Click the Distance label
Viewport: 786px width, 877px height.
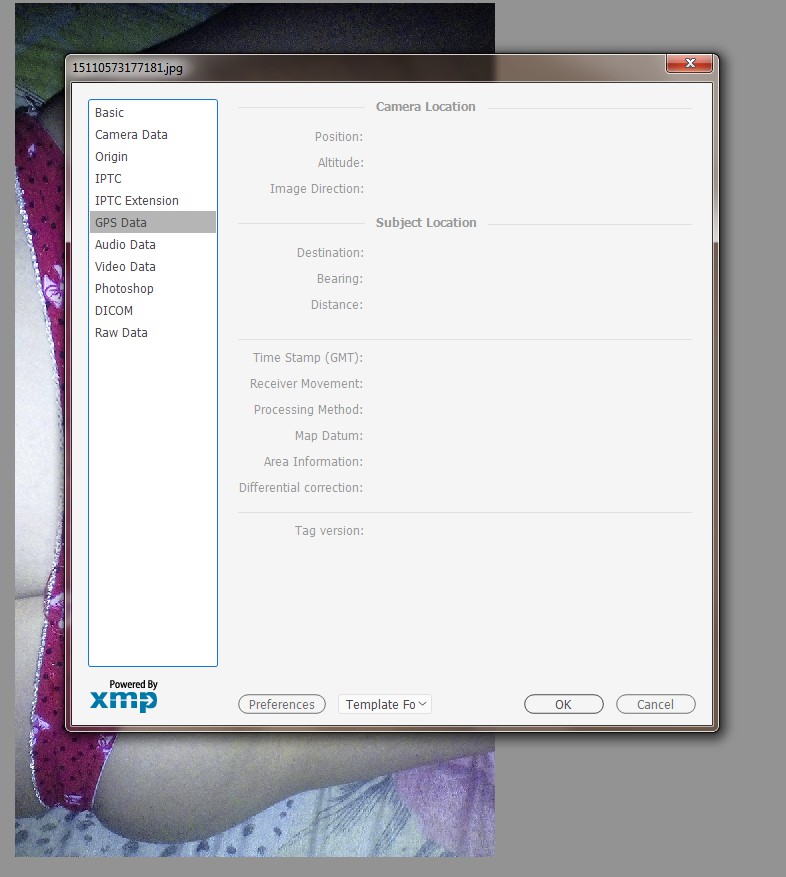tap(337, 304)
